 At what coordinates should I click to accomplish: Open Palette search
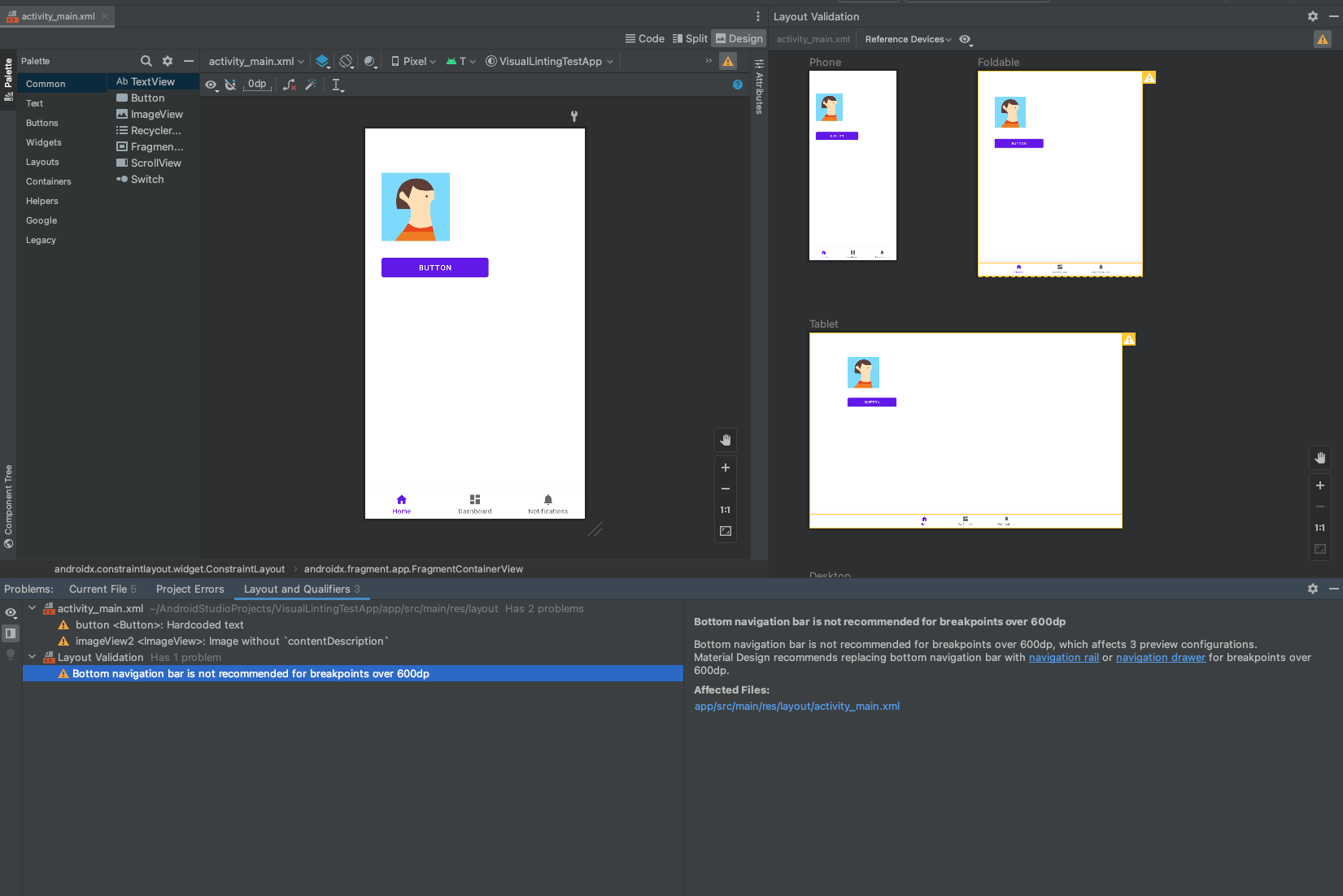[x=146, y=60]
